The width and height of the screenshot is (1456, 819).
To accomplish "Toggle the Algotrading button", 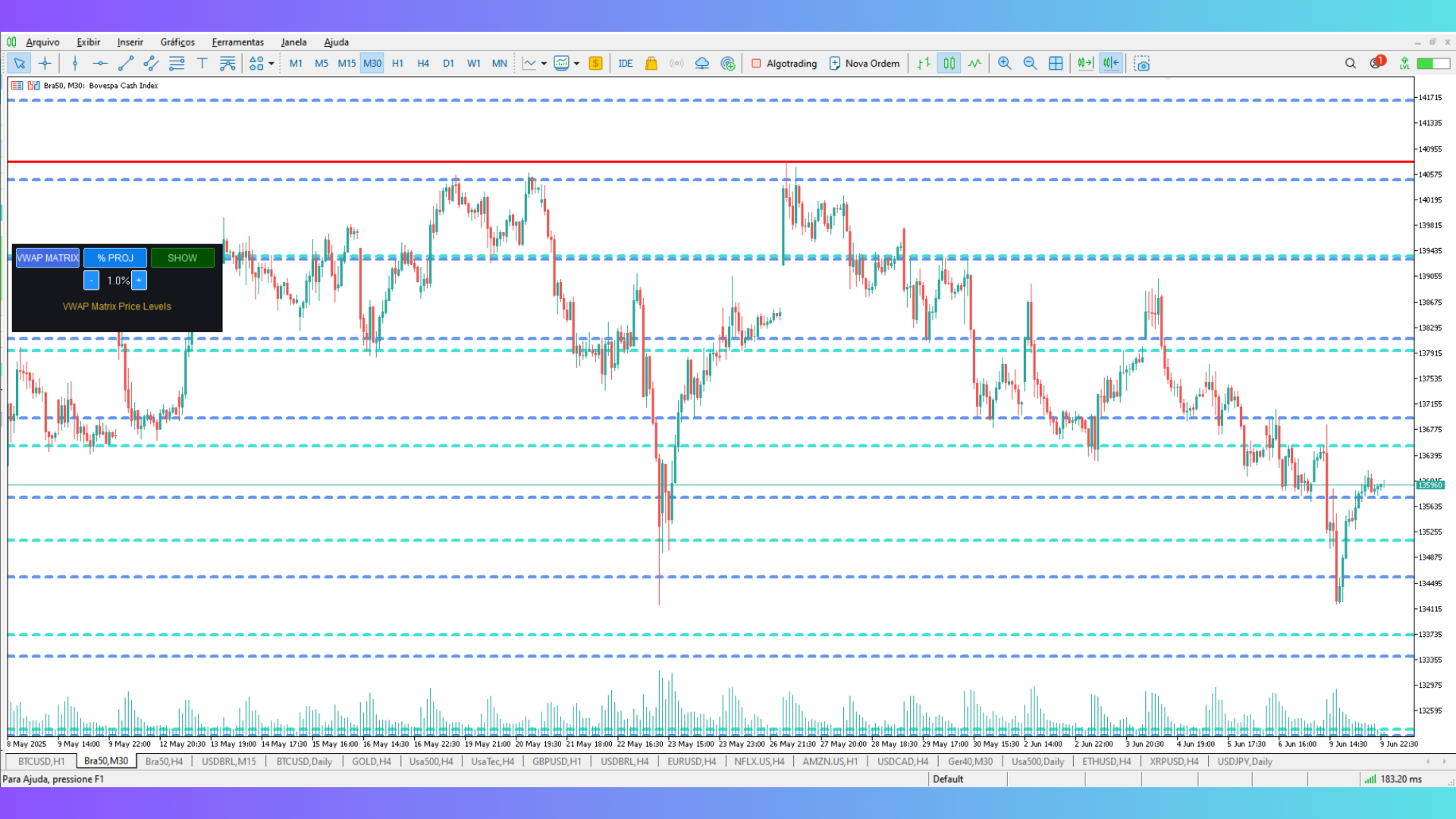I will pyautogui.click(x=784, y=64).
